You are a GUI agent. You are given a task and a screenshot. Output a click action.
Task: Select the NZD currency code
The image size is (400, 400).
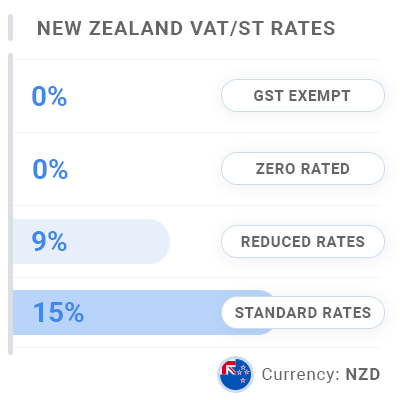[x=363, y=374]
